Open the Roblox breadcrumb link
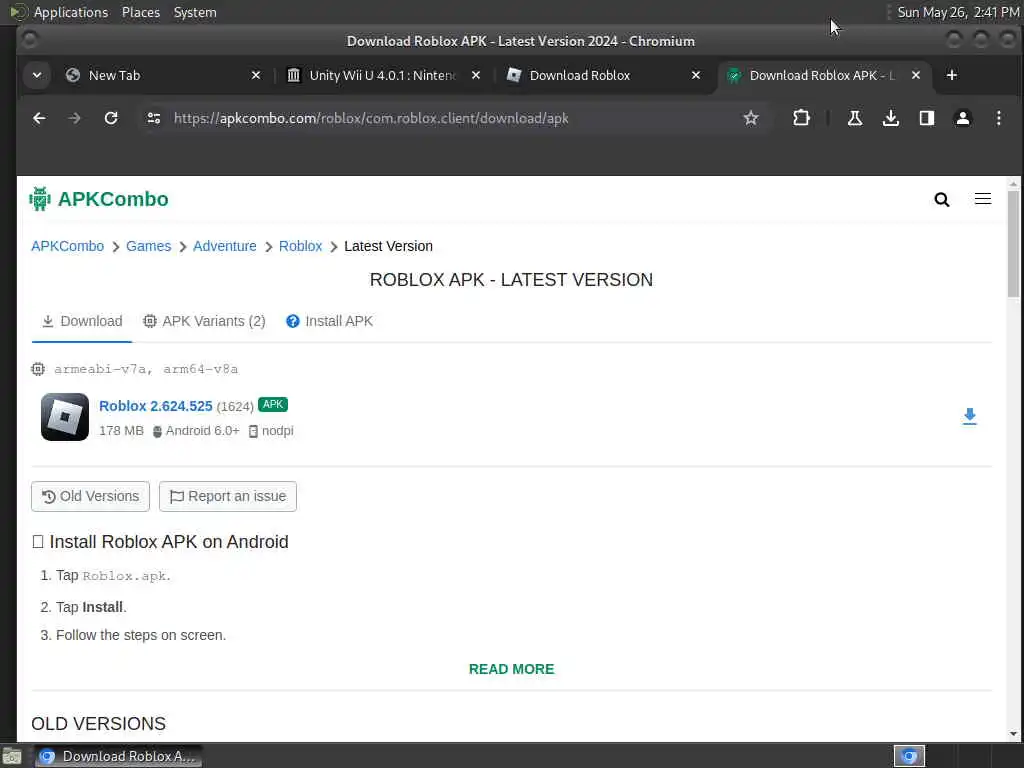This screenshot has height=768, width=1024. [300, 246]
